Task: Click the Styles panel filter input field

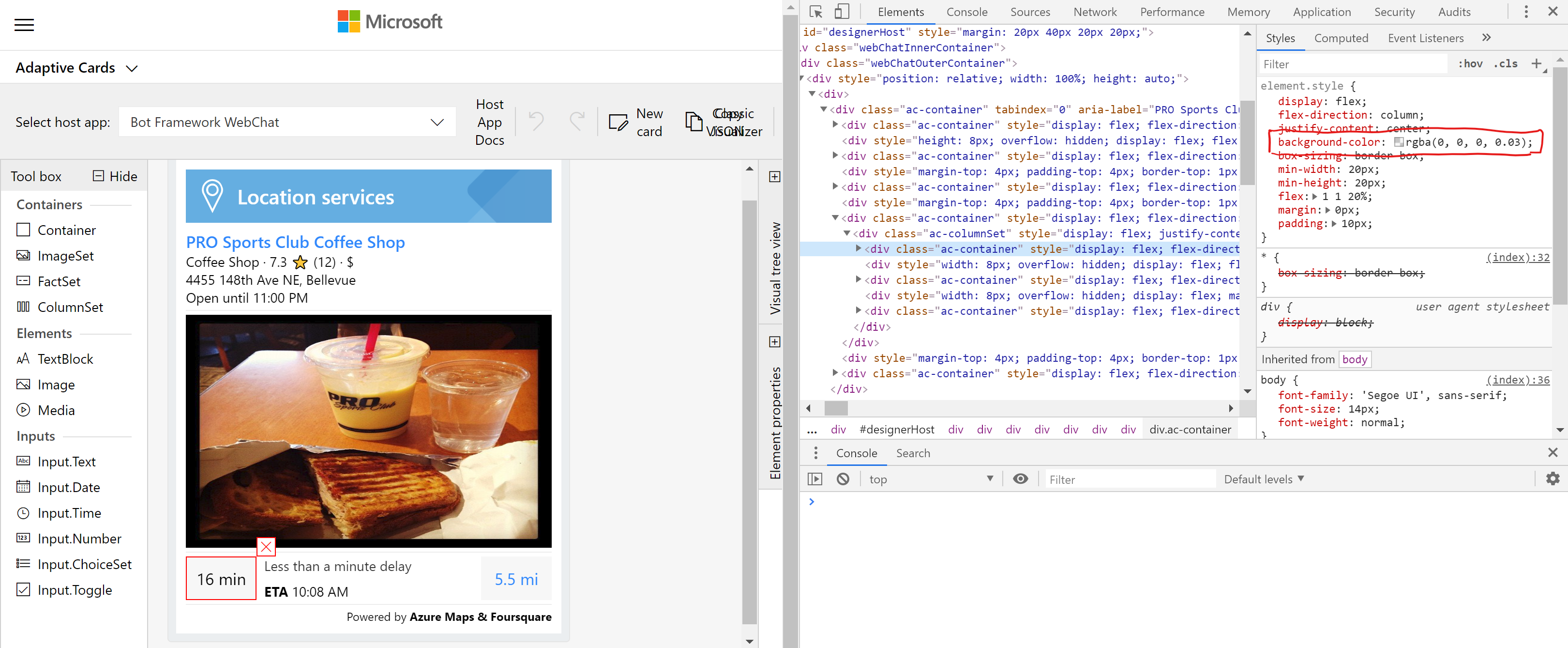Action: (x=1351, y=64)
